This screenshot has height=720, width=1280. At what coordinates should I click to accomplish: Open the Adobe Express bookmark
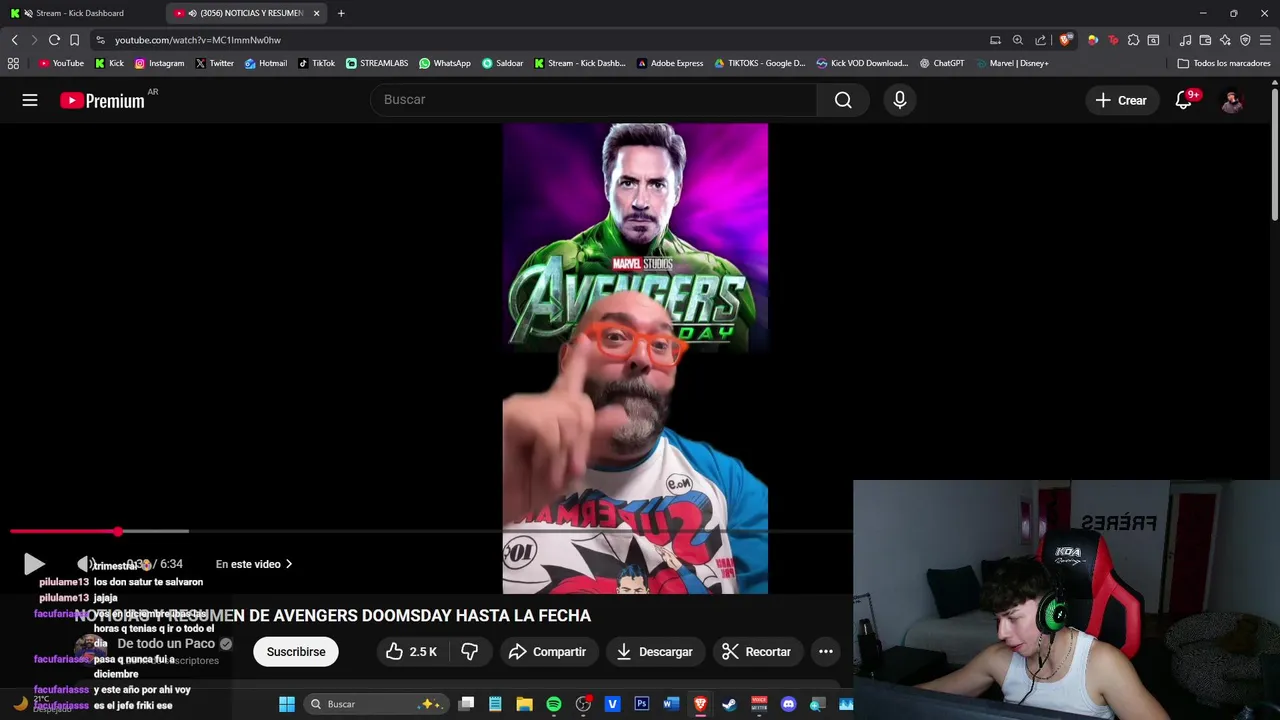pyautogui.click(x=669, y=63)
